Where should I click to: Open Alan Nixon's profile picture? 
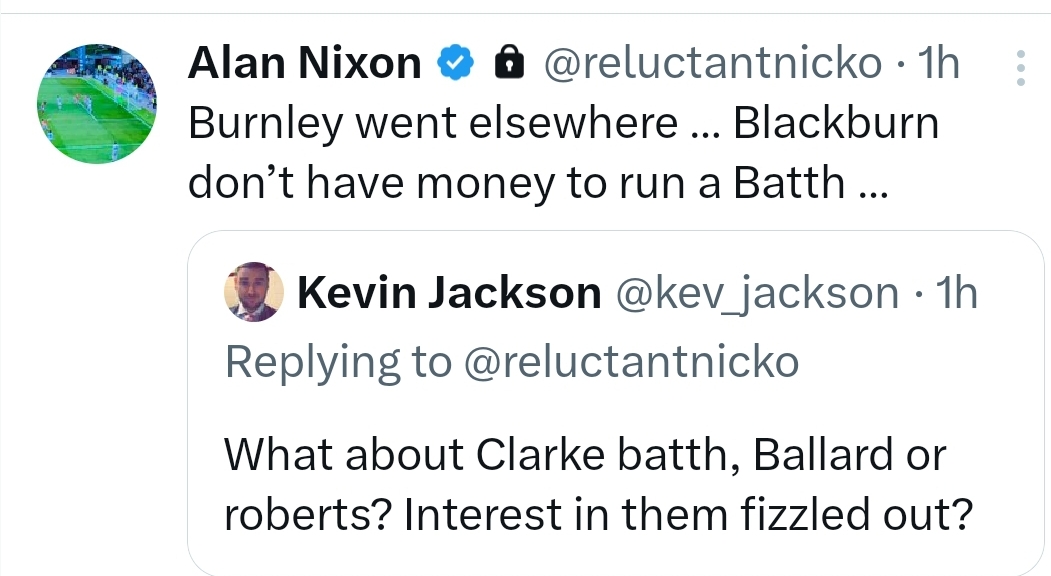[x=96, y=105]
